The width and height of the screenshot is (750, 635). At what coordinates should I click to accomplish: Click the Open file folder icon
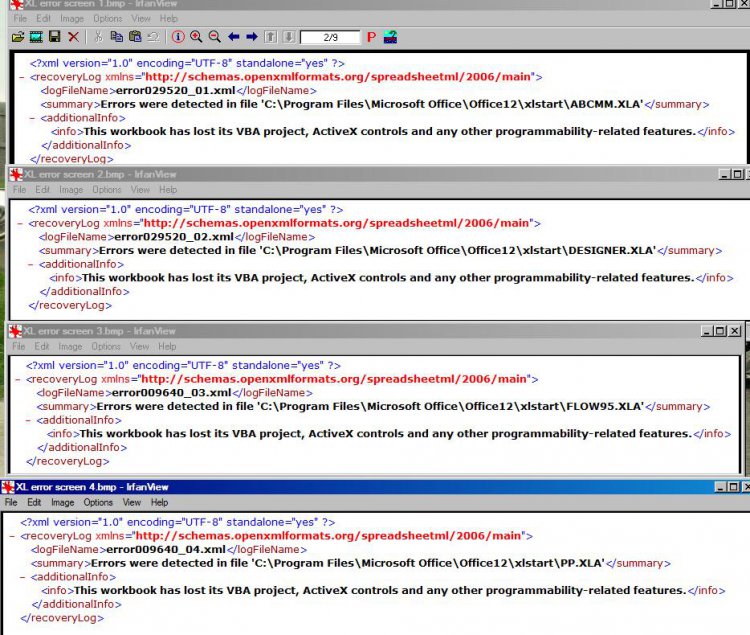pyautogui.click(x=18, y=37)
